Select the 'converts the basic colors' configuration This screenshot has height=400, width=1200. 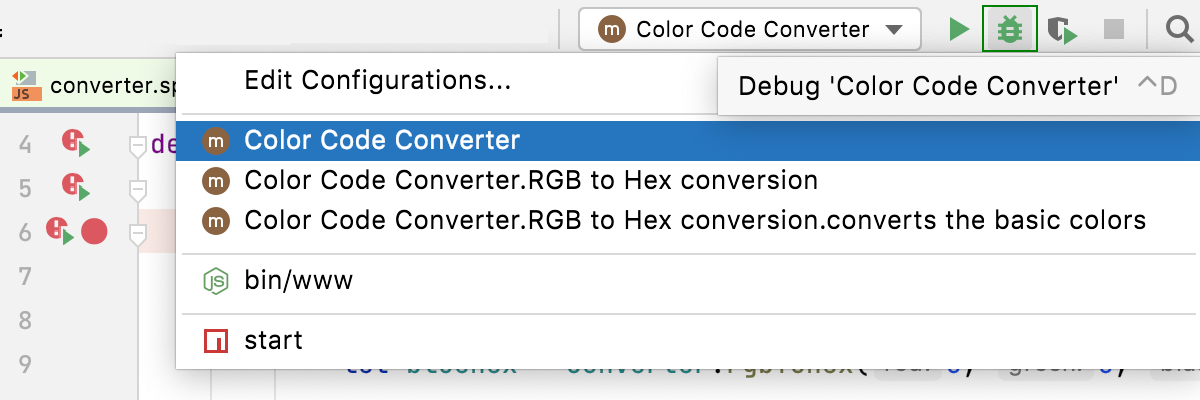[694, 220]
